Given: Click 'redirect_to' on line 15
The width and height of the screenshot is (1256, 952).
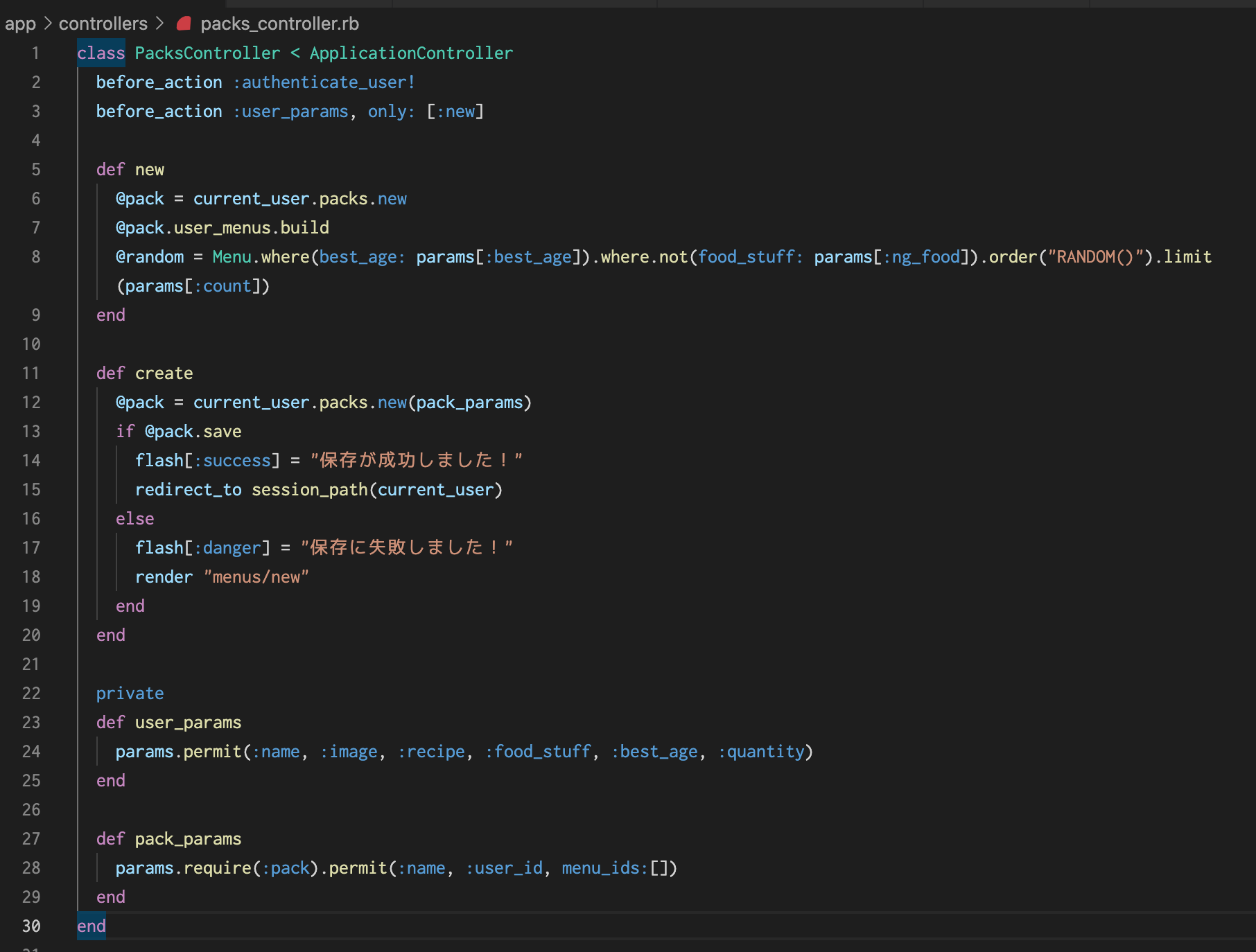Looking at the screenshot, I should point(189,490).
